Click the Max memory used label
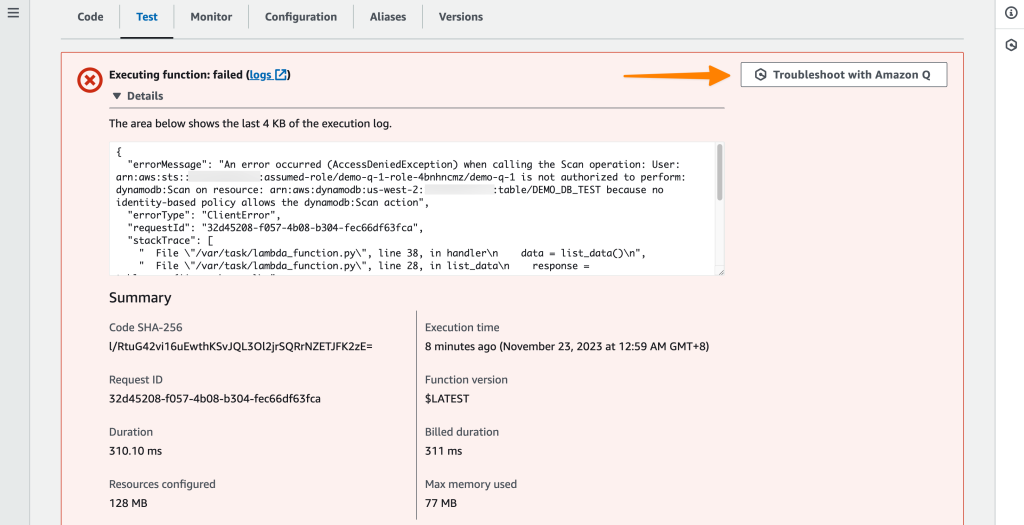Image resolution: width=1024 pixels, height=525 pixels. coord(471,485)
